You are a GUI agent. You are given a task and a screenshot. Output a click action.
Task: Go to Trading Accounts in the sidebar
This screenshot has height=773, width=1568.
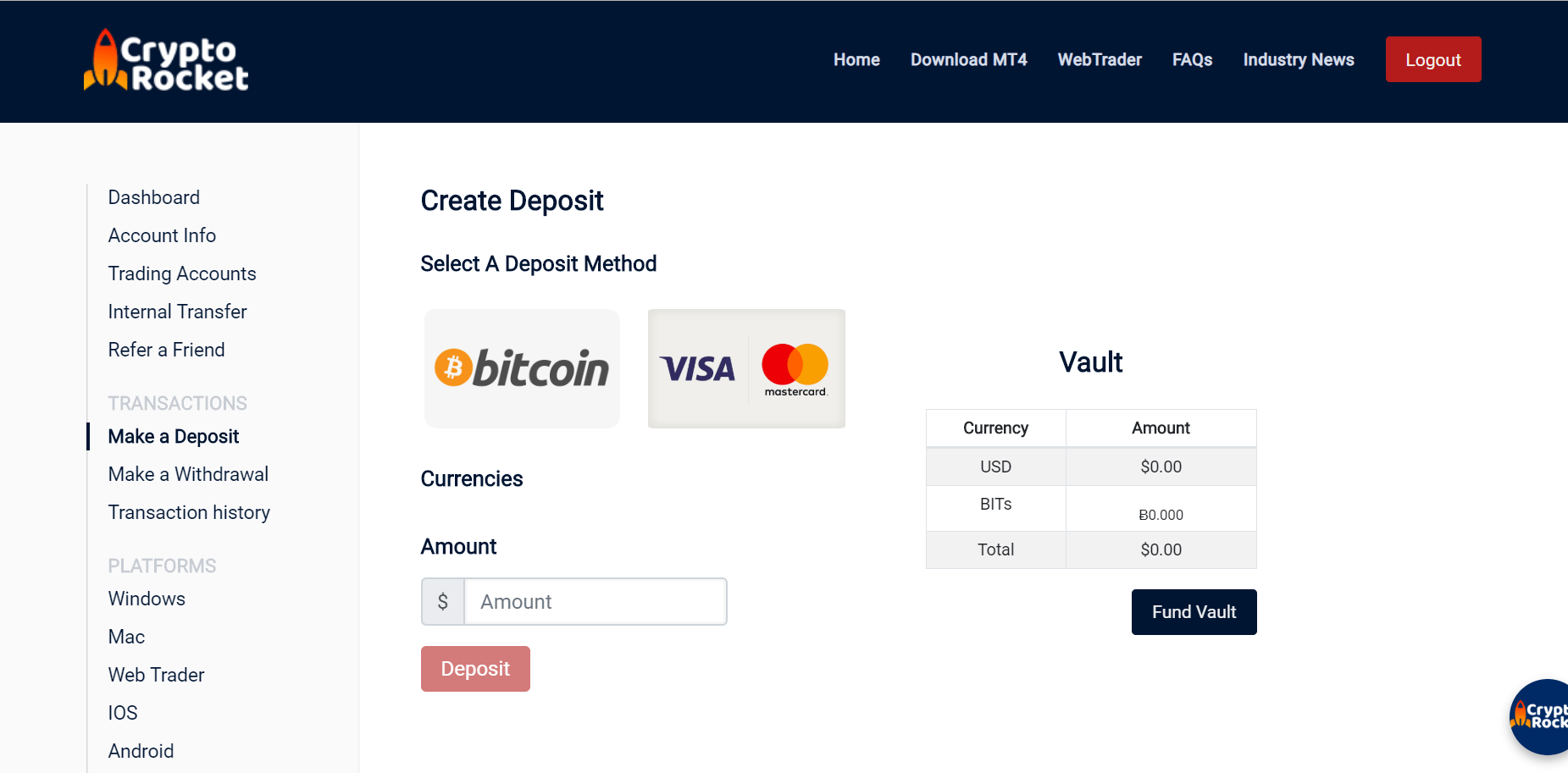pos(182,273)
